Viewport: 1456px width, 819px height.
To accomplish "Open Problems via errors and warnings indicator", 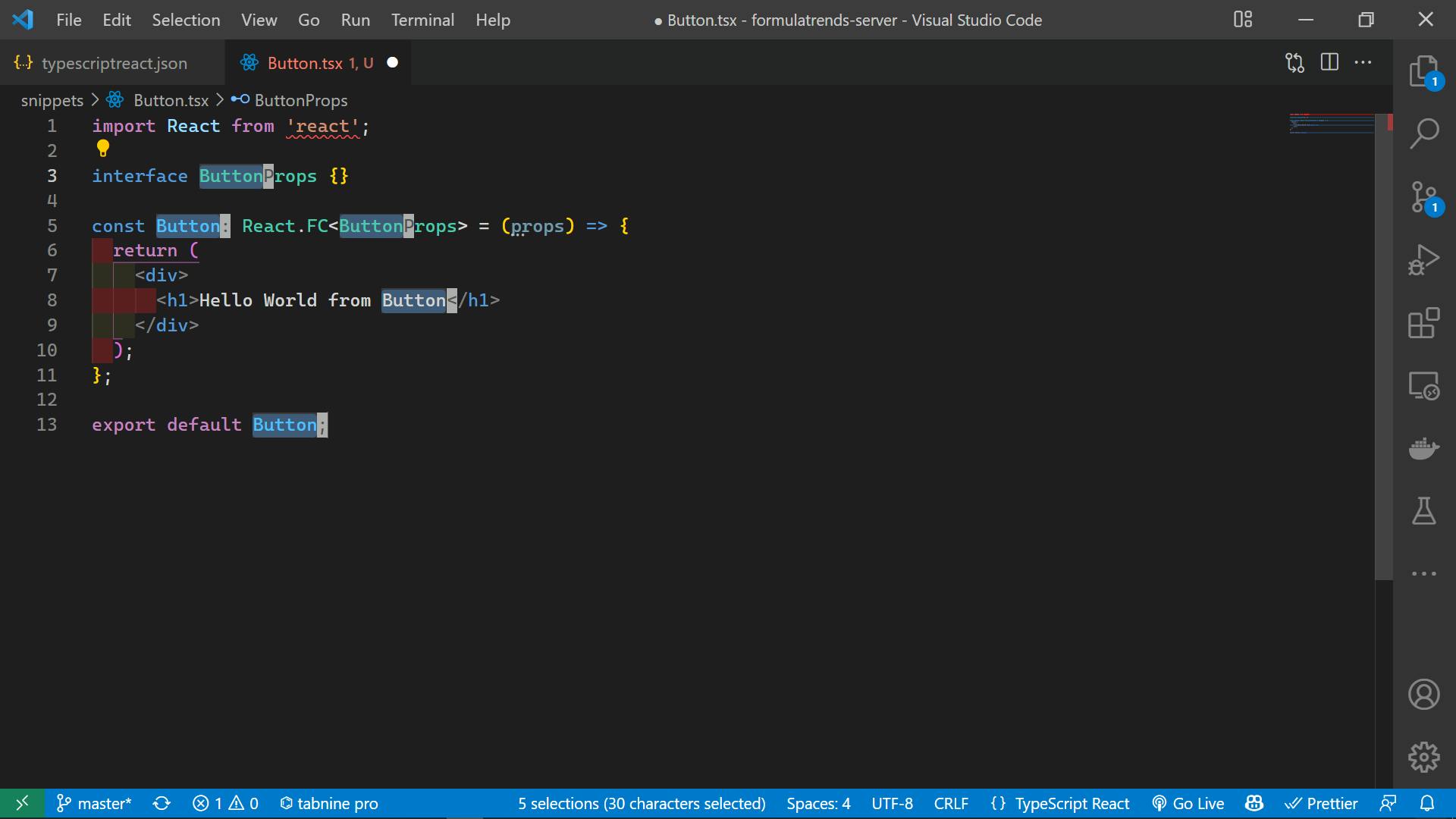I will tap(225, 803).
